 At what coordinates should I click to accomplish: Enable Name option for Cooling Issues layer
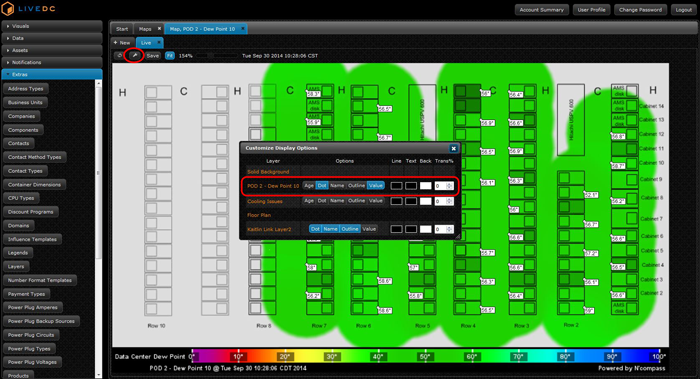coord(337,201)
